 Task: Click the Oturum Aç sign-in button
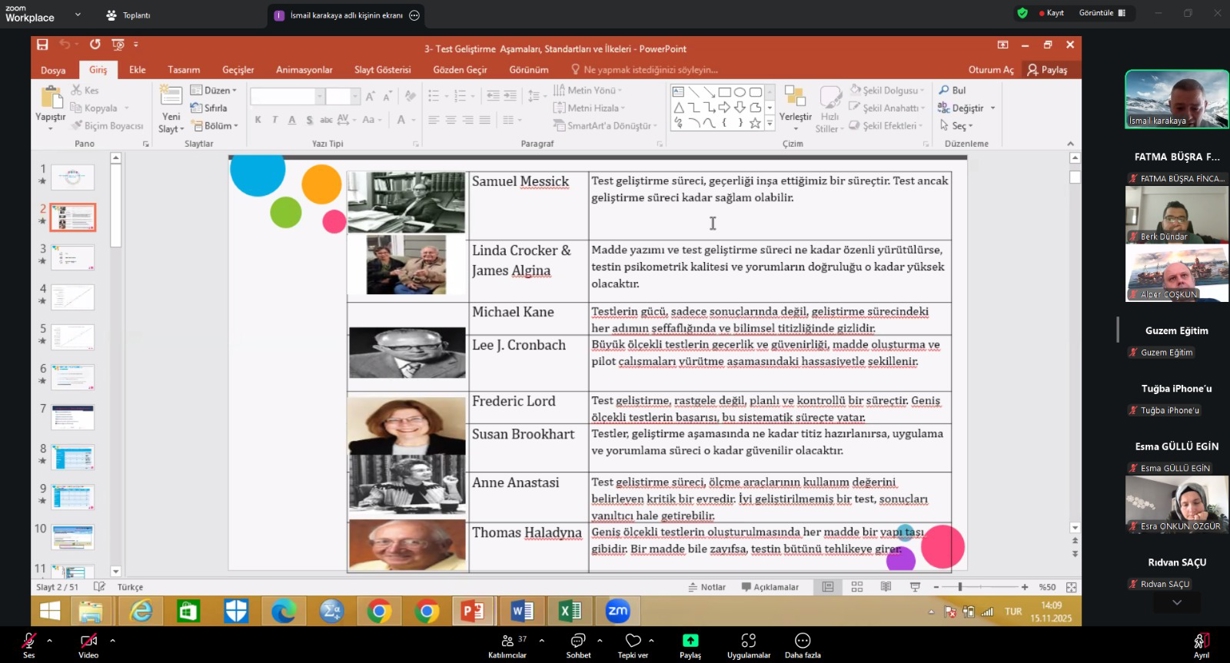990,70
